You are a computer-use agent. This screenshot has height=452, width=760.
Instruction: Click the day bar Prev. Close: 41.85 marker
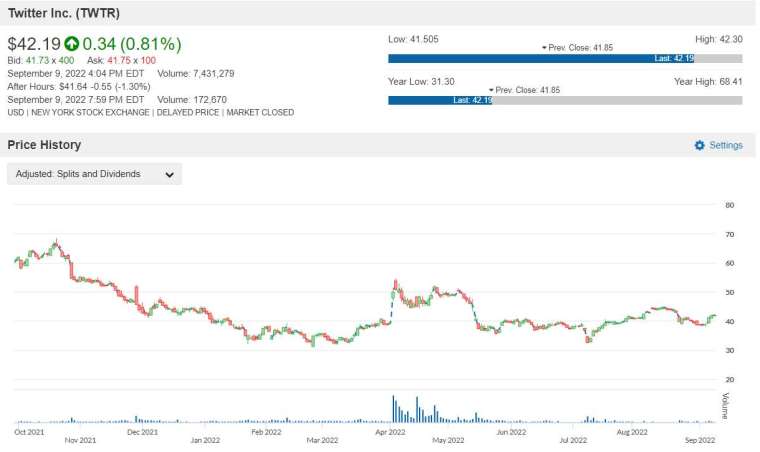(x=577, y=47)
